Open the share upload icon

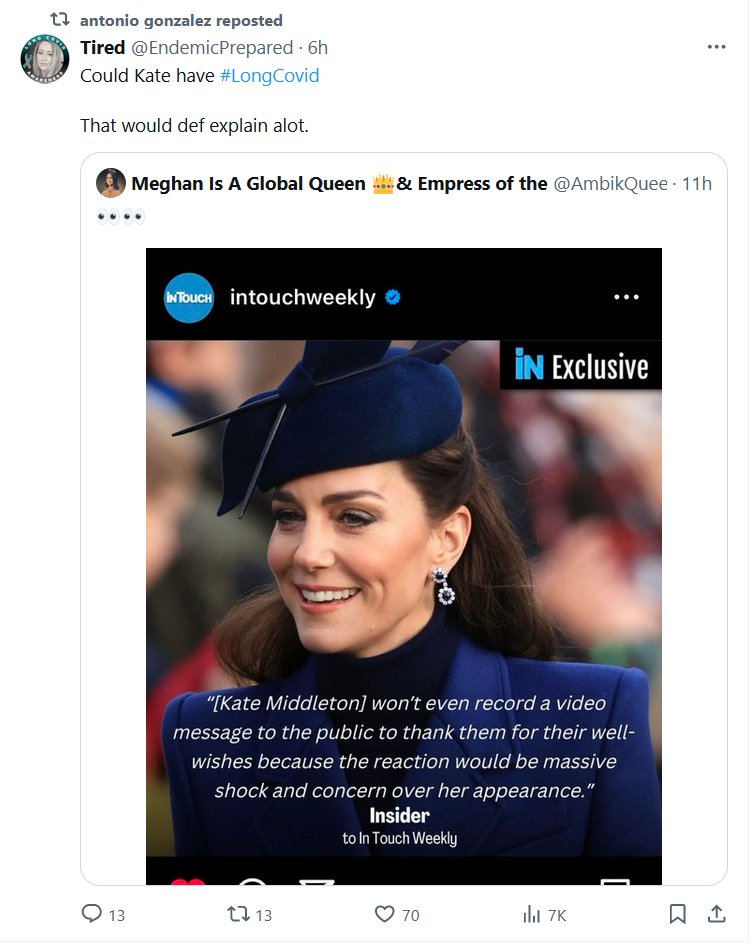[x=716, y=914]
